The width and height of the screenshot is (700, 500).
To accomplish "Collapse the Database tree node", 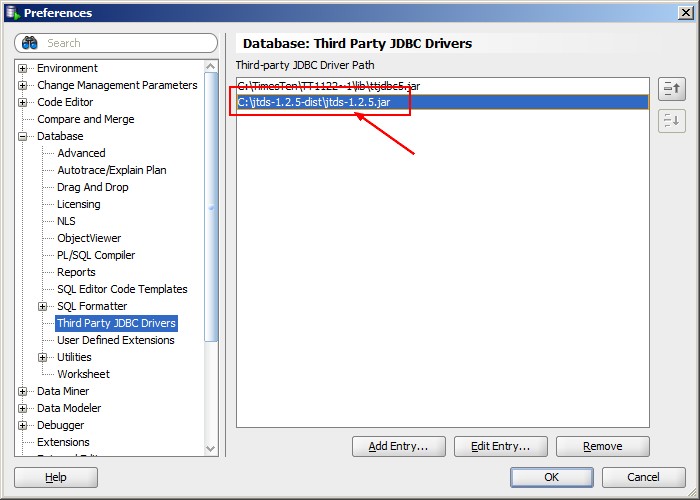I will [x=23, y=136].
